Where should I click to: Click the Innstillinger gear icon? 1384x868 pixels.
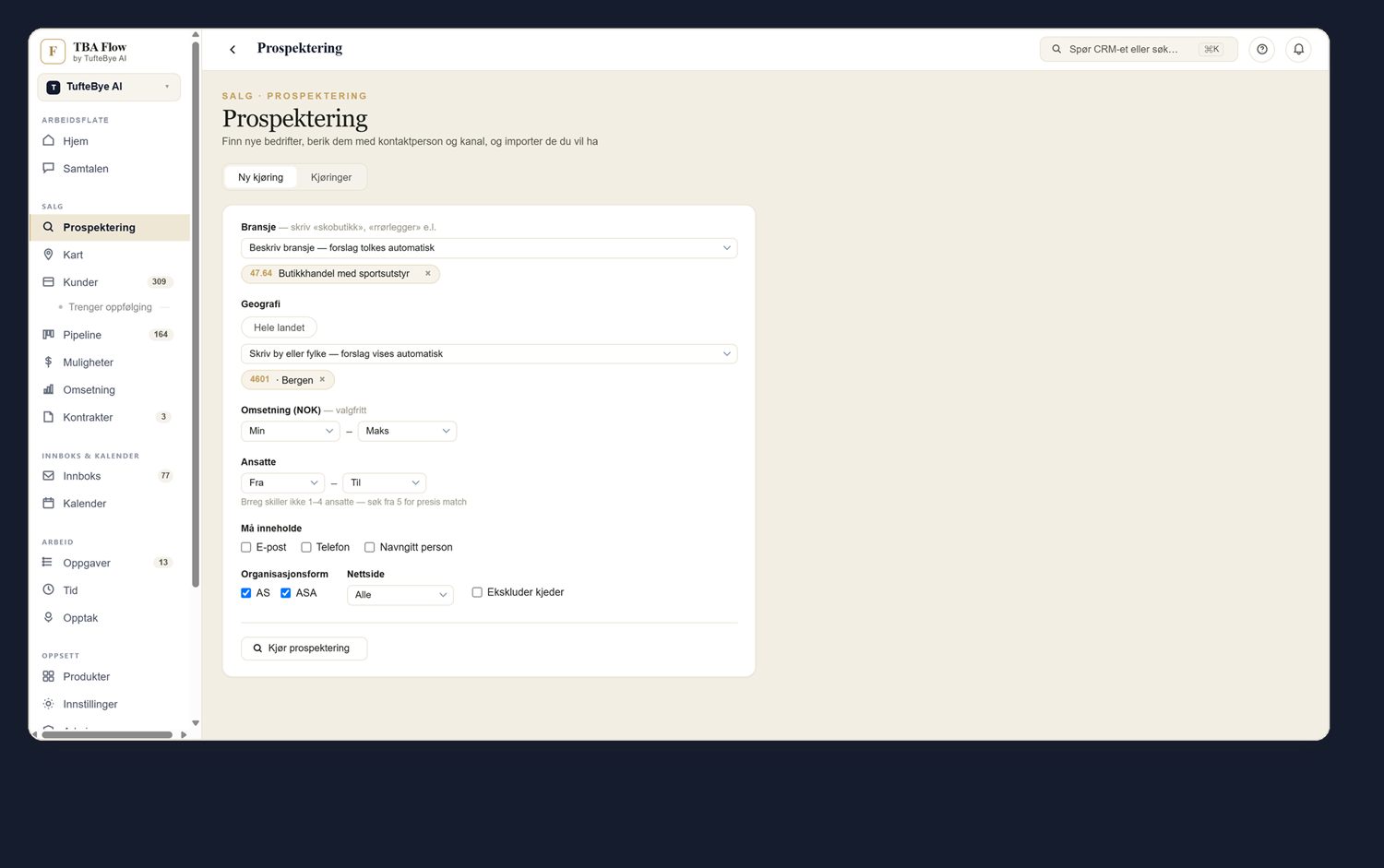click(x=49, y=704)
